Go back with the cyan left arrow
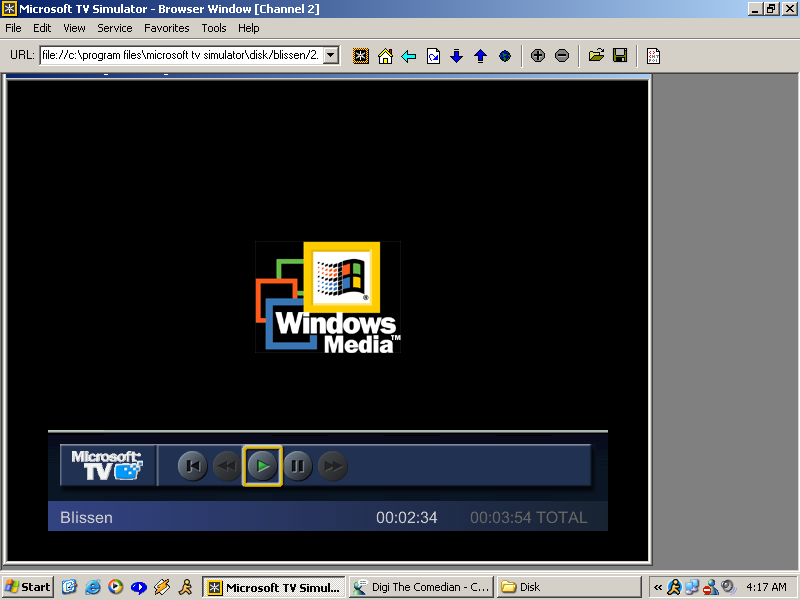 click(x=409, y=56)
